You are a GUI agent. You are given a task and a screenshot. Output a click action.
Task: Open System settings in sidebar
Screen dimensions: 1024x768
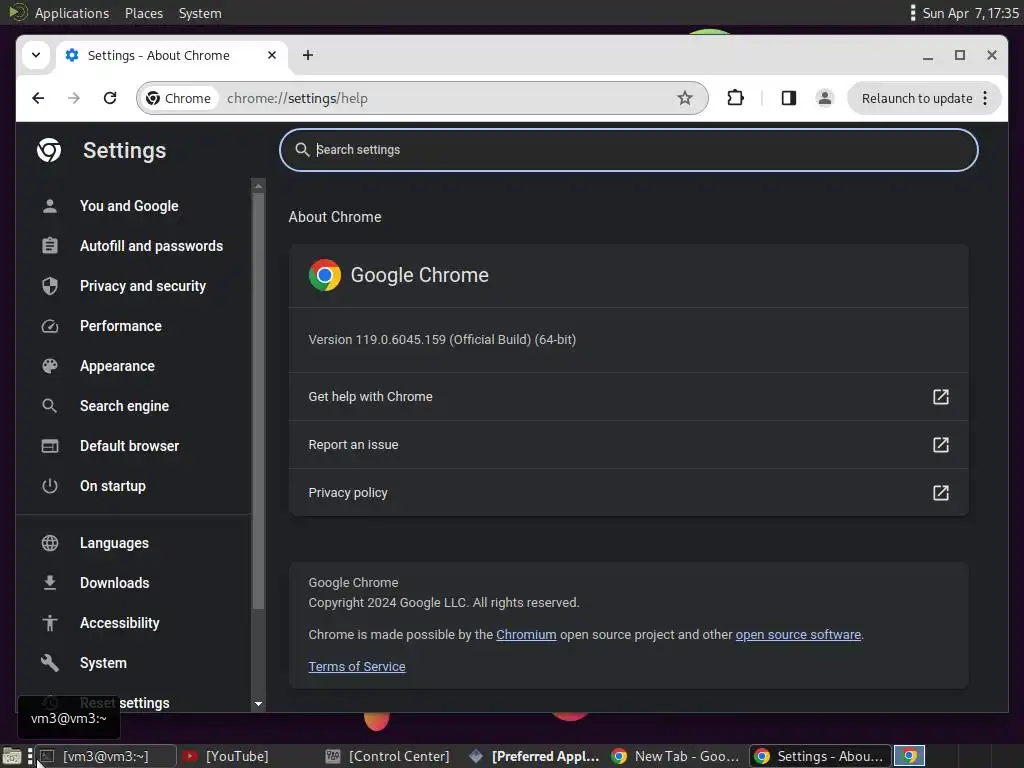click(x=103, y=663)
